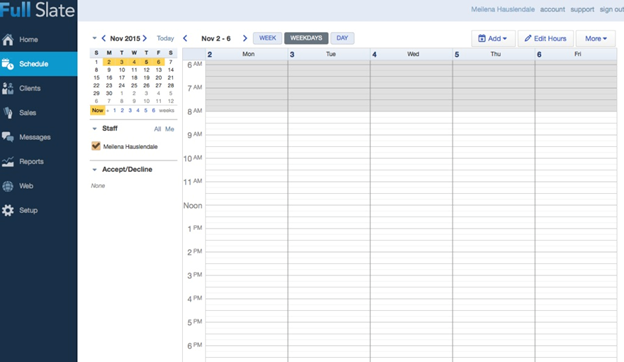The height and width of the screenshot is (362, 624).
Task: Open the Reports menu item
Action: pyautogui.click(x=39, y=162)
